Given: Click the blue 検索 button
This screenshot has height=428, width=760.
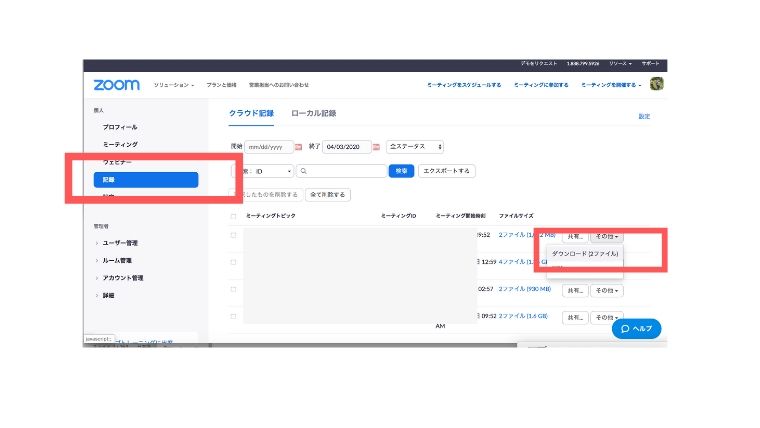Looking at the screenshot, I should (x=401, y=171).
